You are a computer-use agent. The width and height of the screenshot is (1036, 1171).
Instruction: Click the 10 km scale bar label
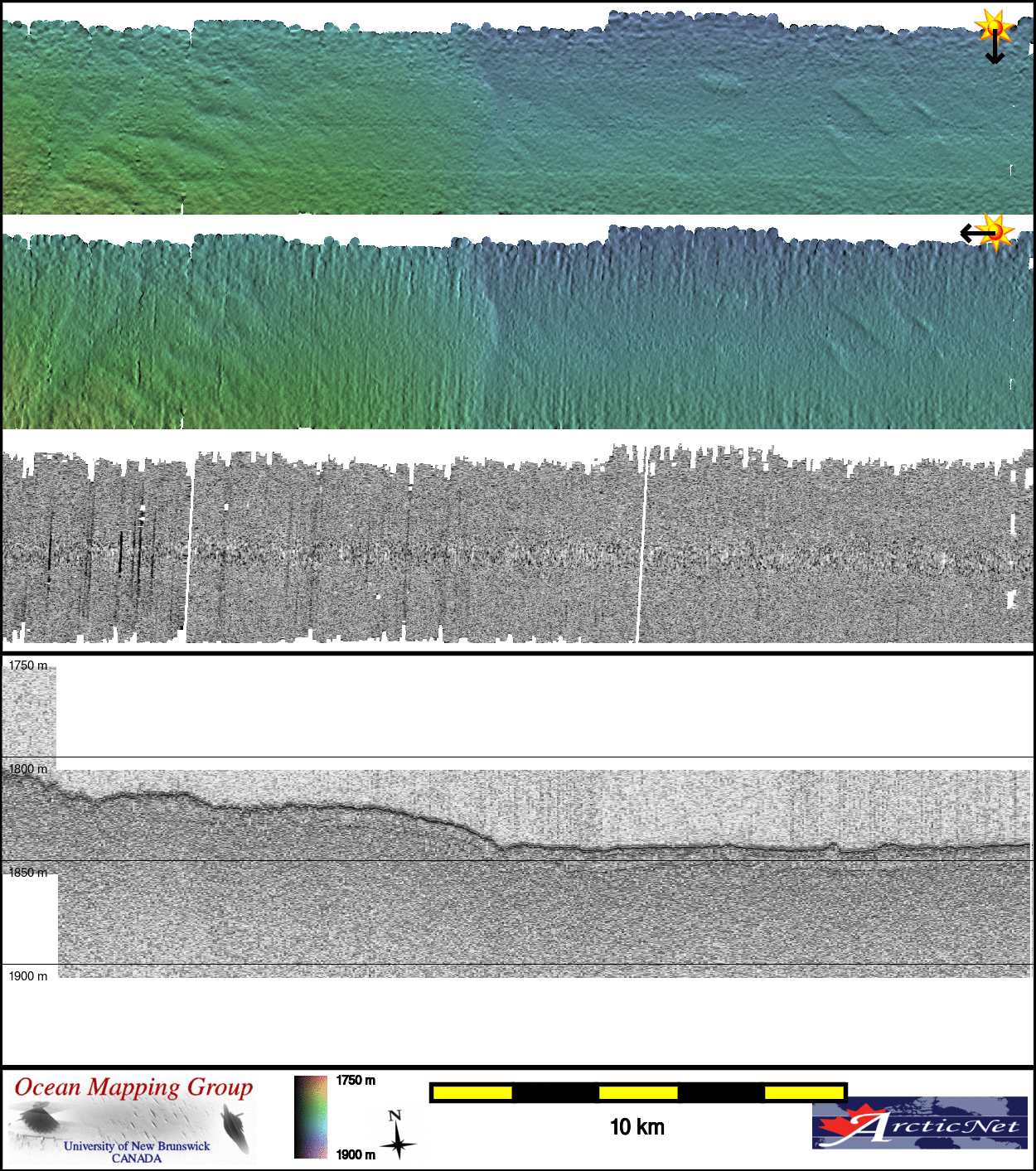pyautogui.click(x=637, y=1127)
